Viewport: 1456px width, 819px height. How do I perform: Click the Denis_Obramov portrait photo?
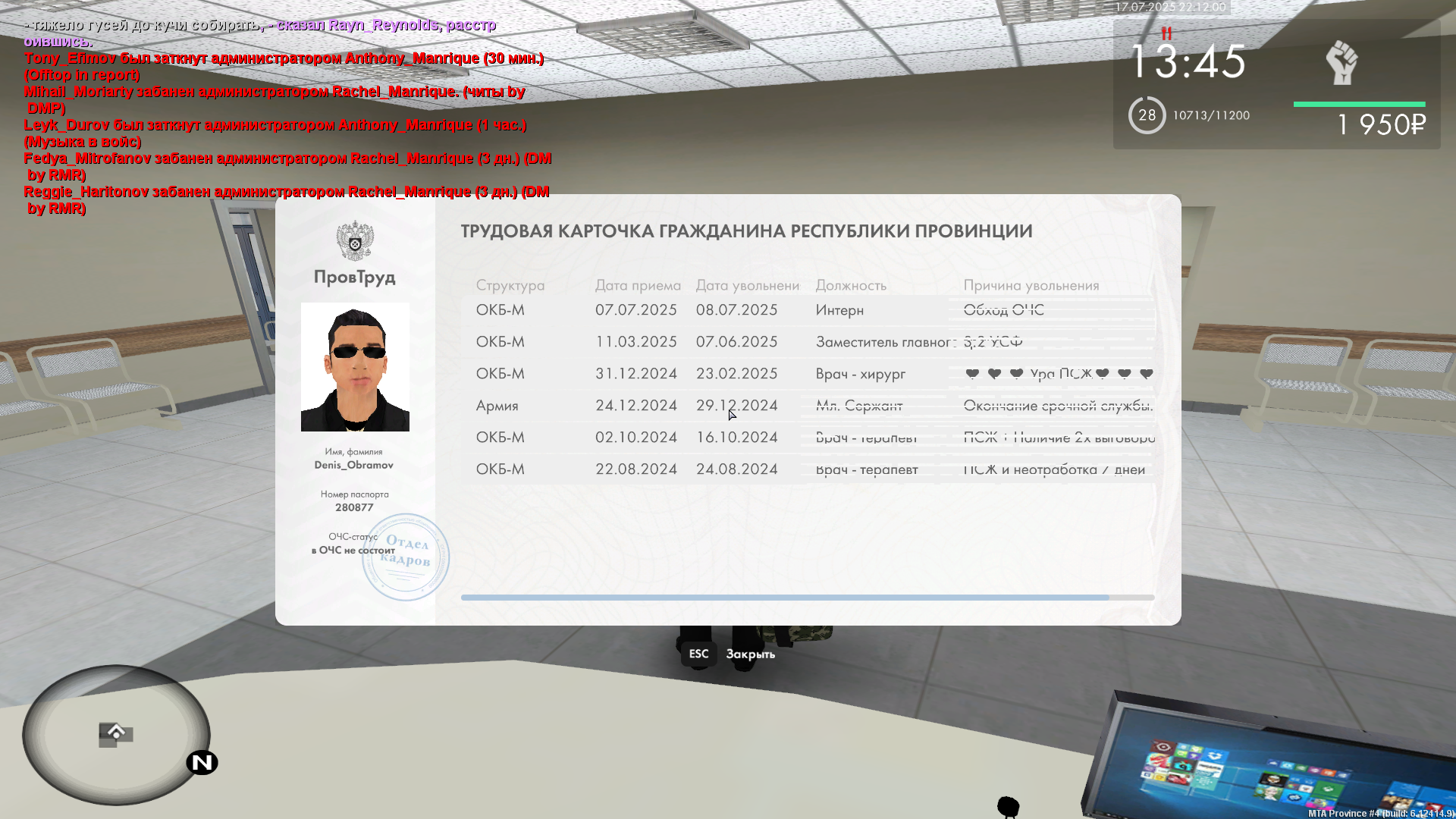pos(355,367)
